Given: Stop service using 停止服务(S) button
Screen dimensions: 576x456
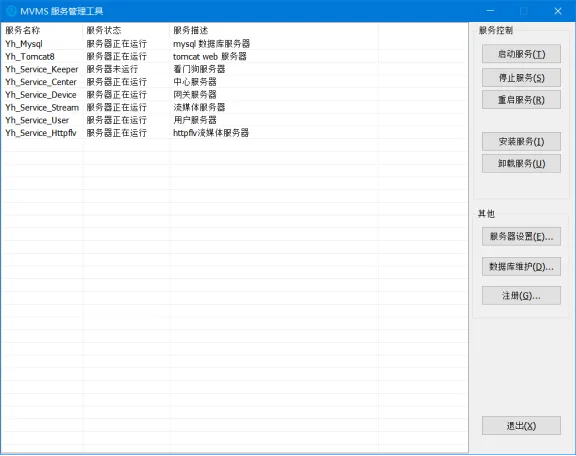Looking at the screenshot, I should 521,78.
